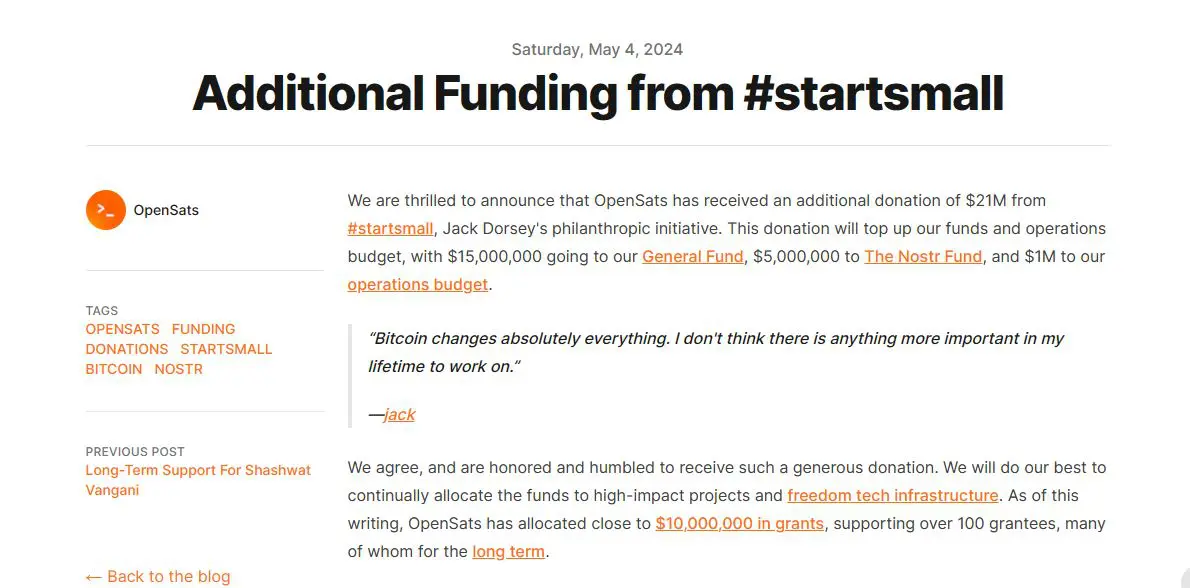Viewport: 1190px width, 588px height.
Task: Open the #startsmall link
Action: (391, 228)
